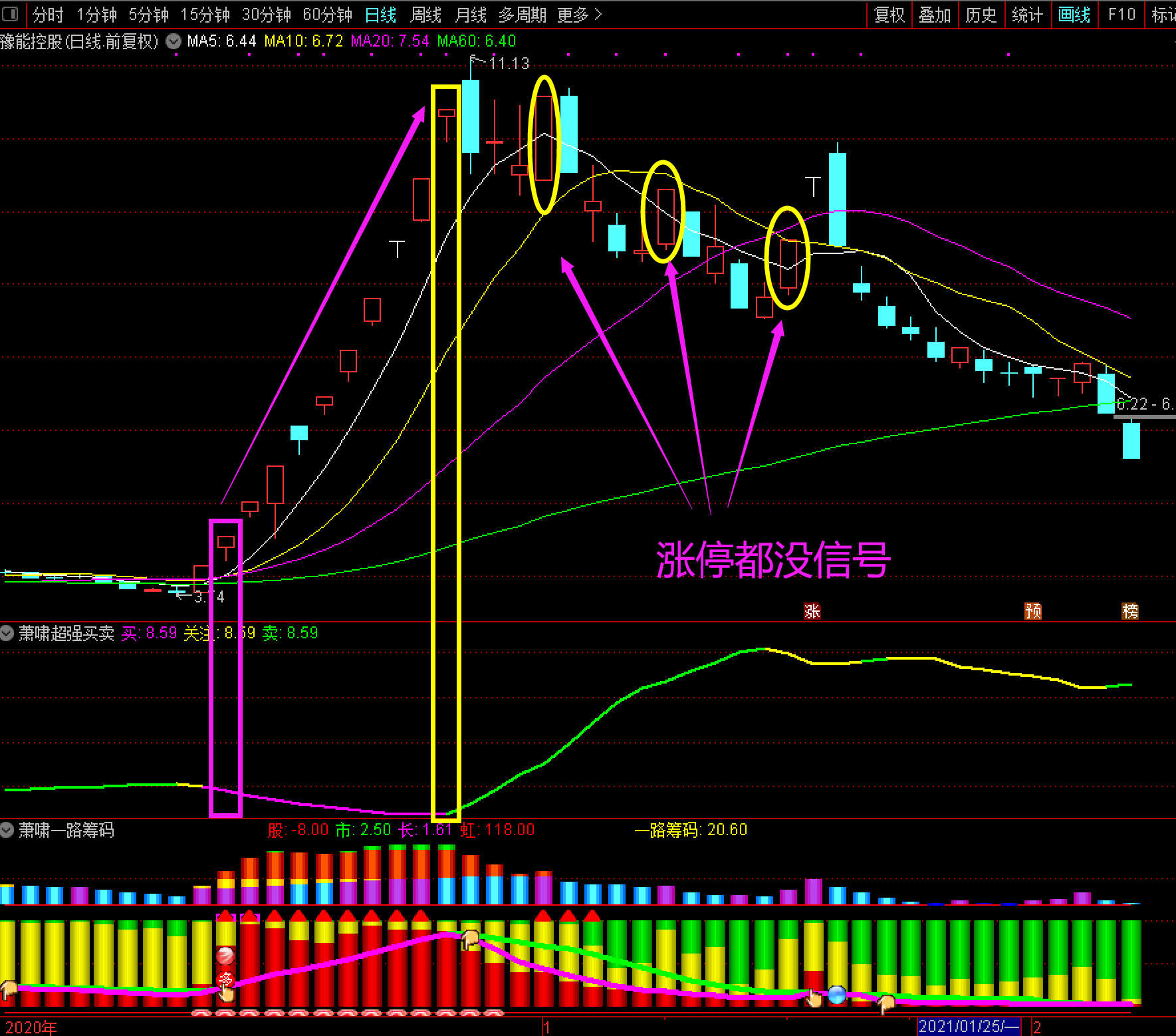Click the MA10: 6.72 label
The image size is (1176, 1036).
(304, 41)
